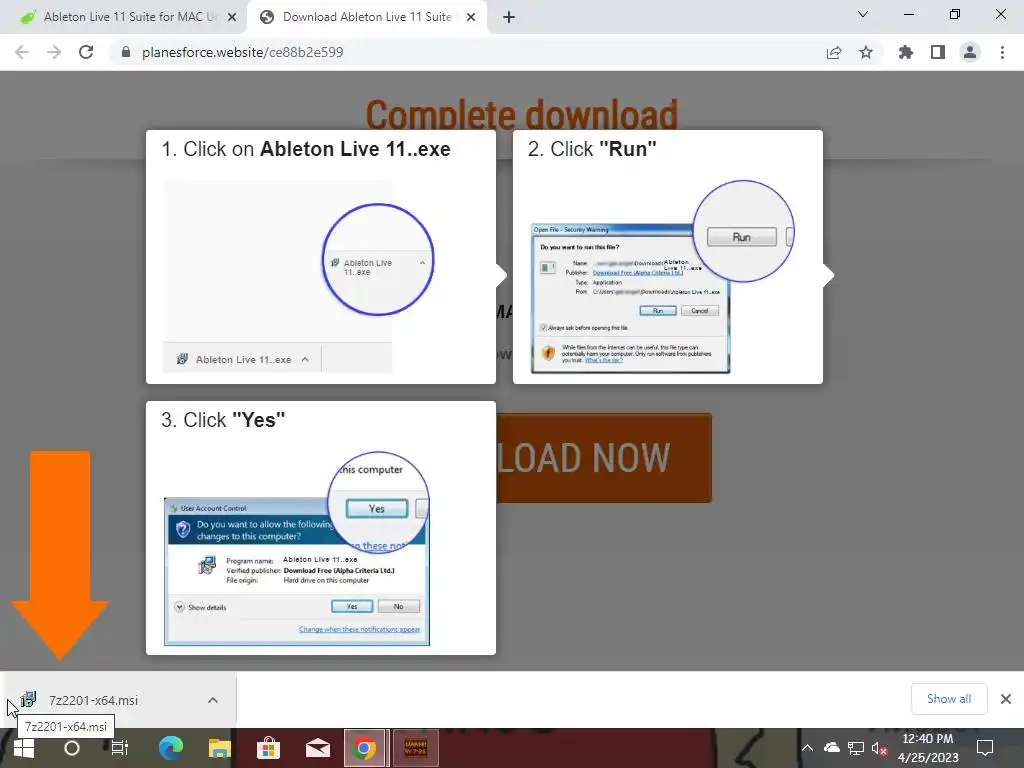1024x768 pixels.
Task: Open the Extensions puzzle icon
Action: point(906,52)
